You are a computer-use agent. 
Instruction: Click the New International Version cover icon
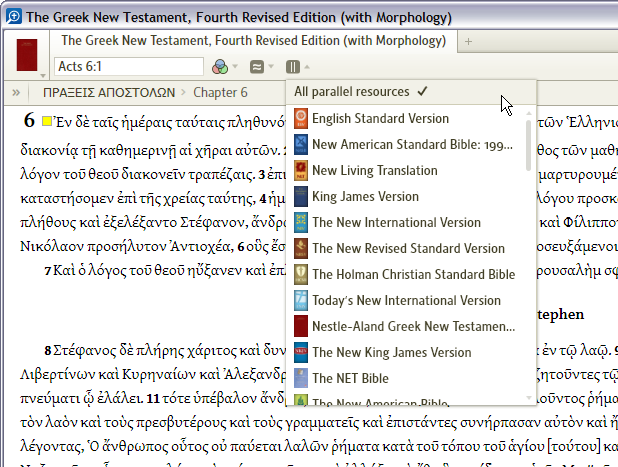[x=301, y=223]
